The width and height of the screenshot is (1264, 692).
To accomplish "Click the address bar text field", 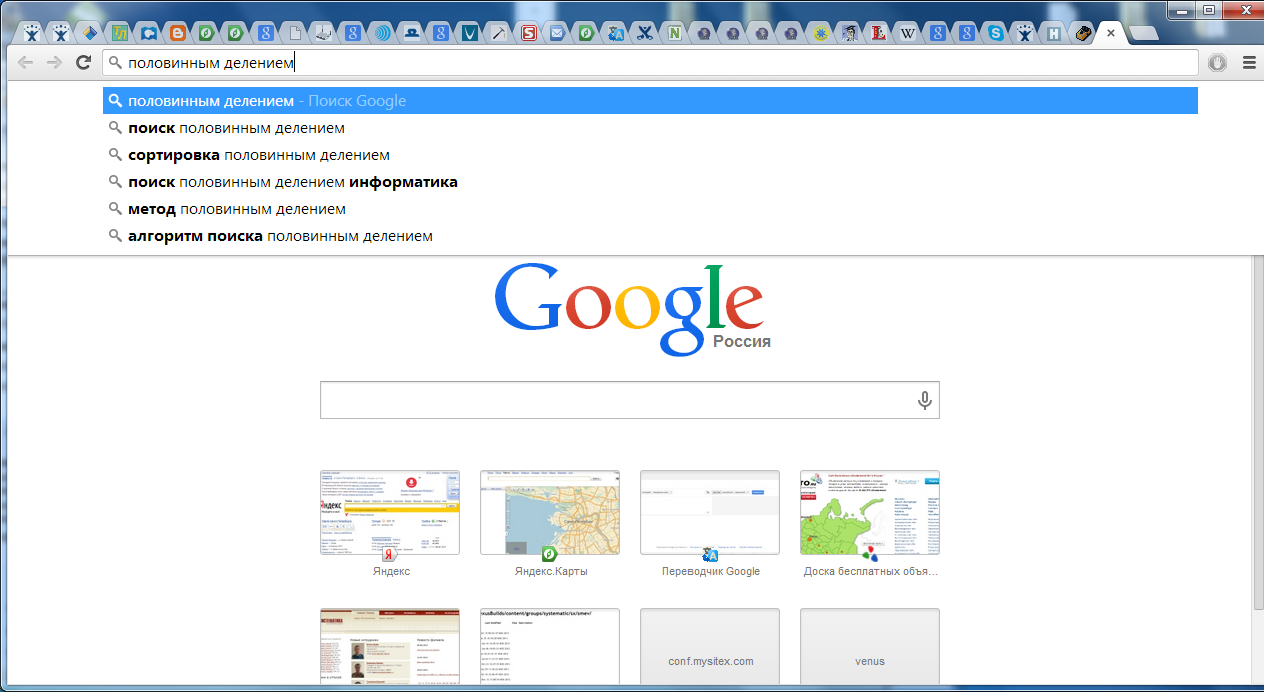I will point(650,63).
